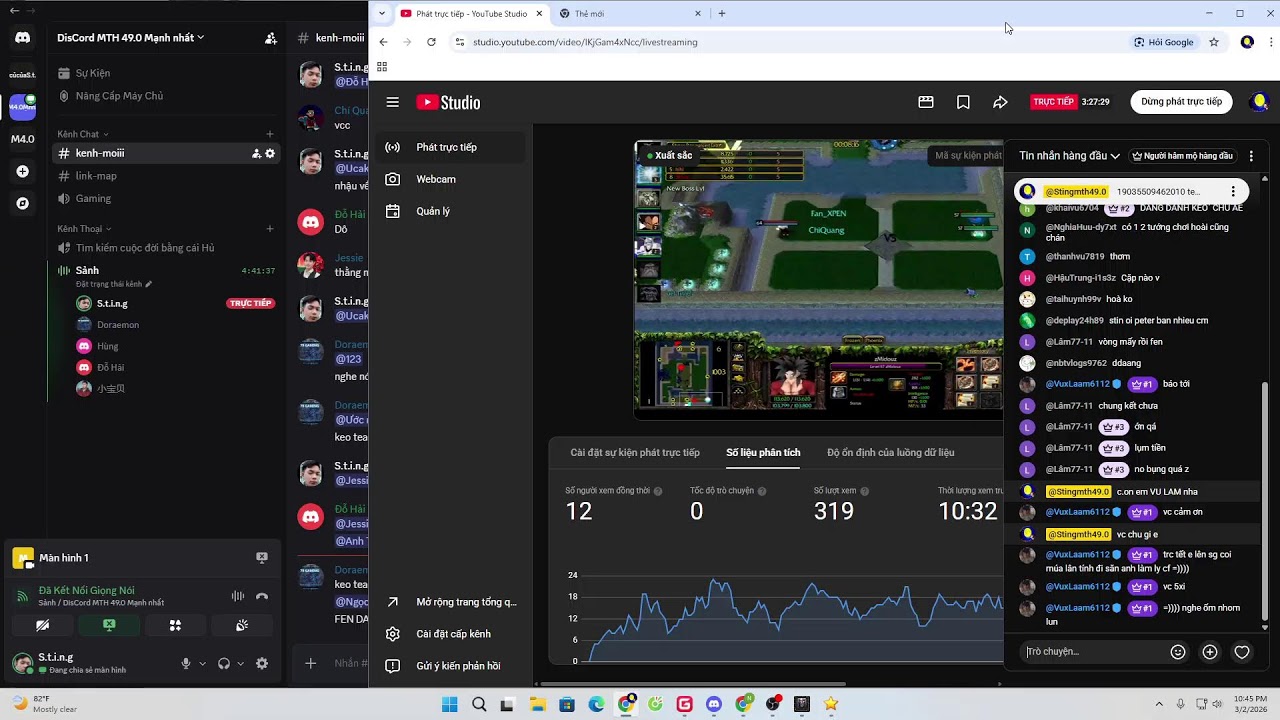
Task: Invite members to kenh-moiii channel
Action: pos(256,153)
